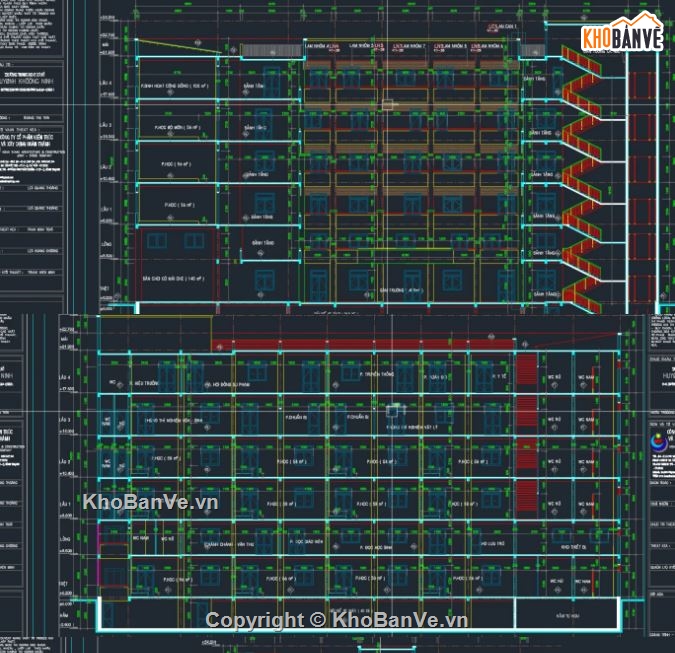This screenshot has width=675, height=653.
Task: Select the LẦU 3 level label in lower section
Action: point(65,419)
